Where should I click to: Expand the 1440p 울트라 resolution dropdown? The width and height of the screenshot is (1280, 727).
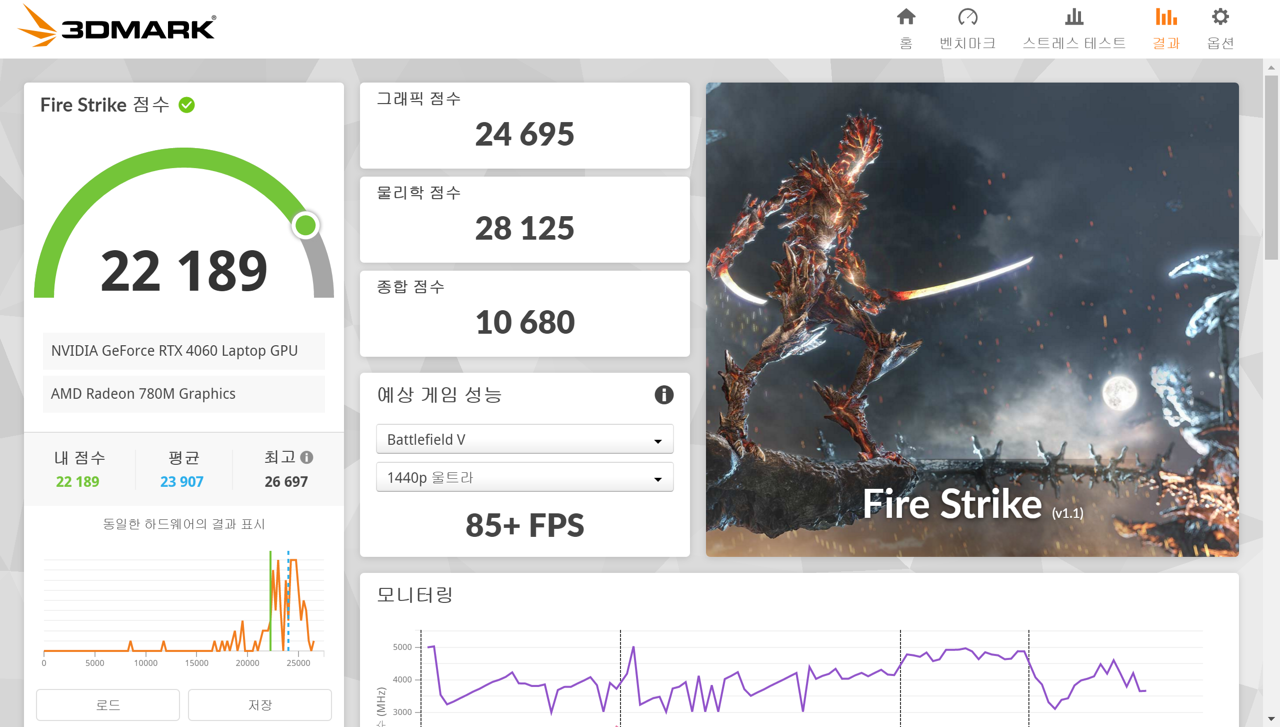coord(525,478)
